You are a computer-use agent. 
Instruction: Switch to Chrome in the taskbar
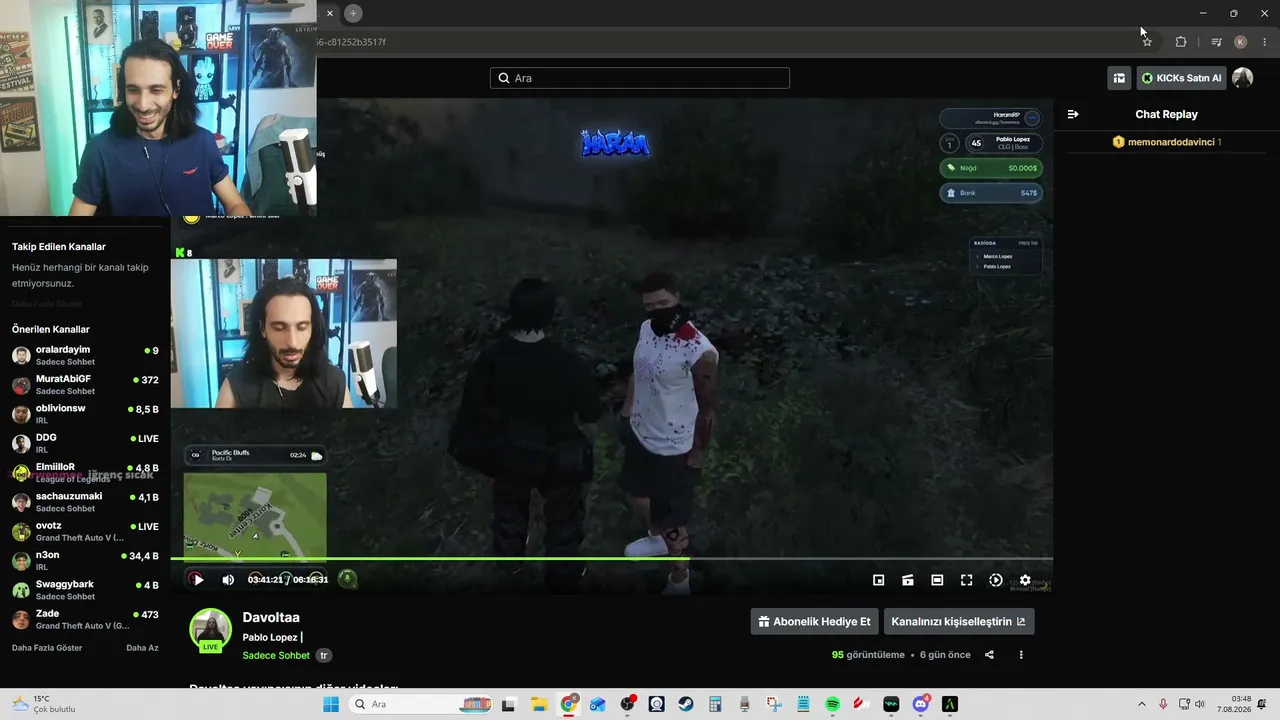click(x=568, y=704)
